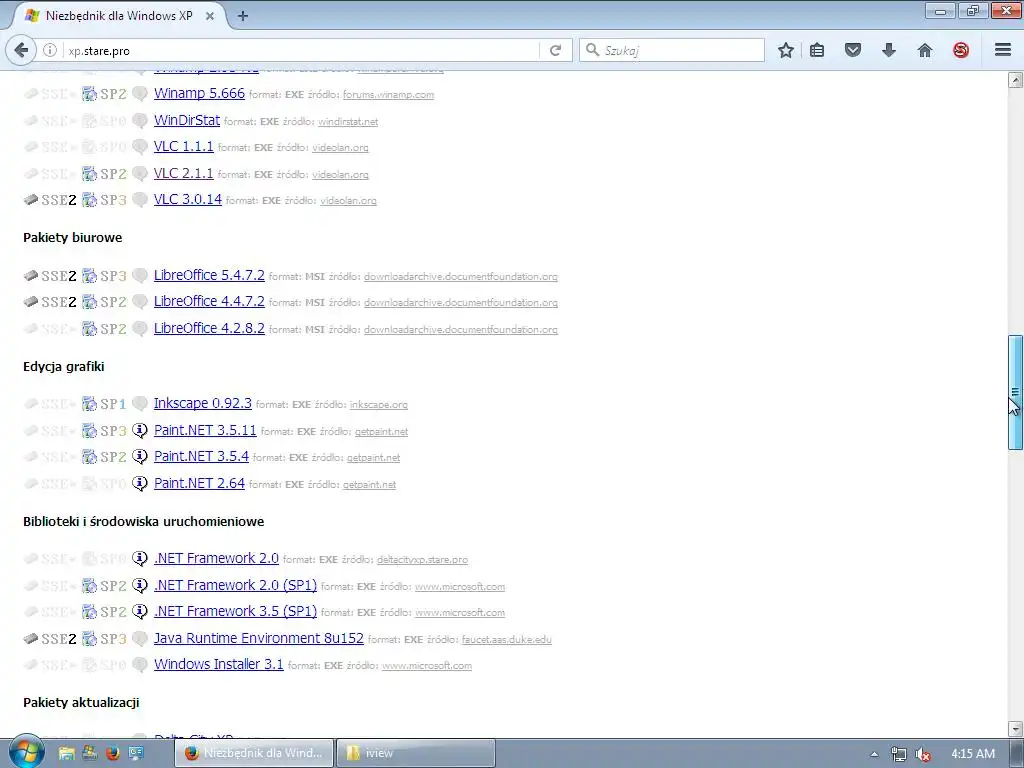Screen dimensions: 1024x768
Task: Show hidden system tray icons
Action: click(x=874, y=754)
